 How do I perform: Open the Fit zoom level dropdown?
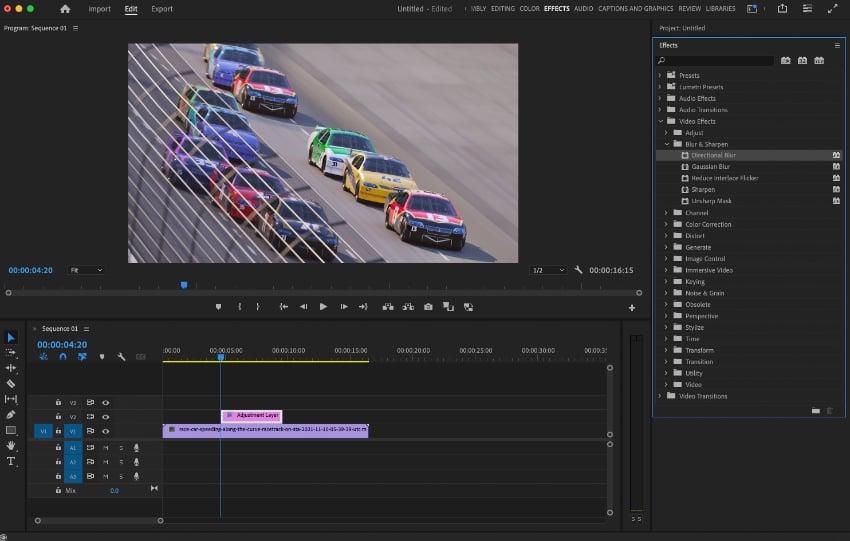coord(85,270)
